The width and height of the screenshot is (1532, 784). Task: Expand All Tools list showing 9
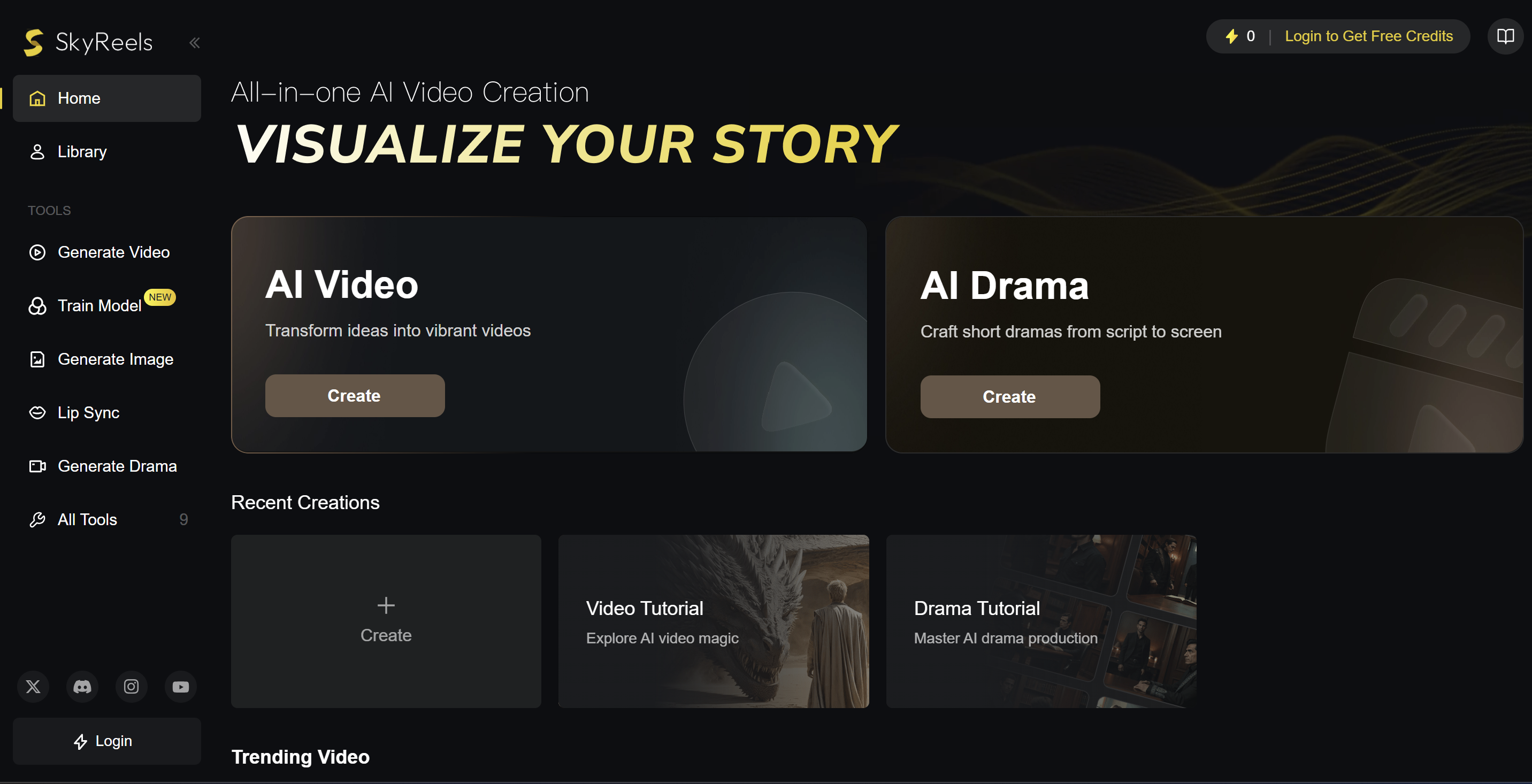107,519
